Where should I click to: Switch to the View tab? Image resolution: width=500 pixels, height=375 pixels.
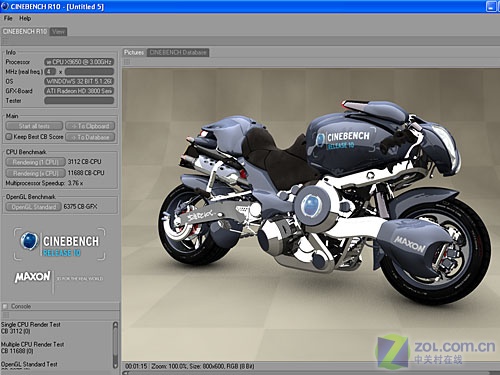pyautogui.click(x=58, y=32)
